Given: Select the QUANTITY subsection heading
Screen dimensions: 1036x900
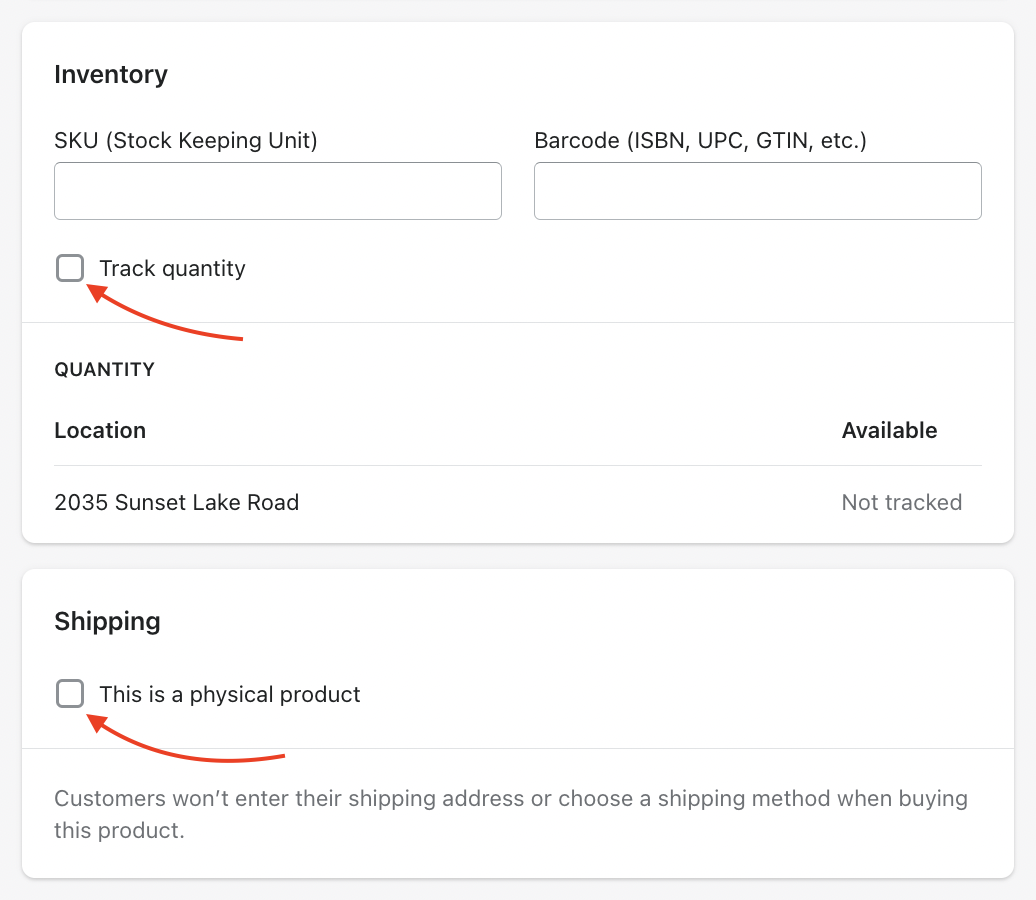Looking at the screenshot, I should [x=104, y=369].
